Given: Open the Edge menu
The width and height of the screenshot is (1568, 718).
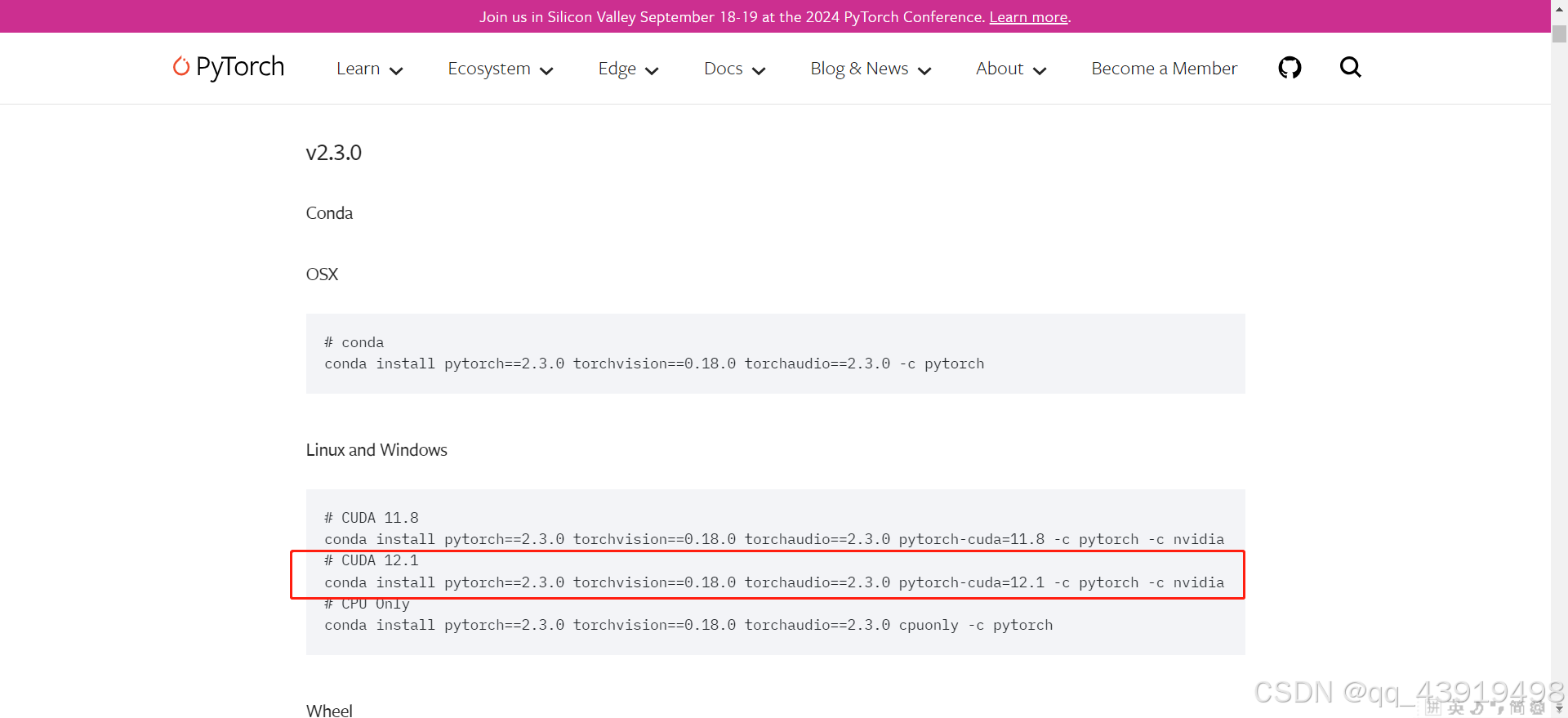Looking at the screenshot, I should click(617, 69).
